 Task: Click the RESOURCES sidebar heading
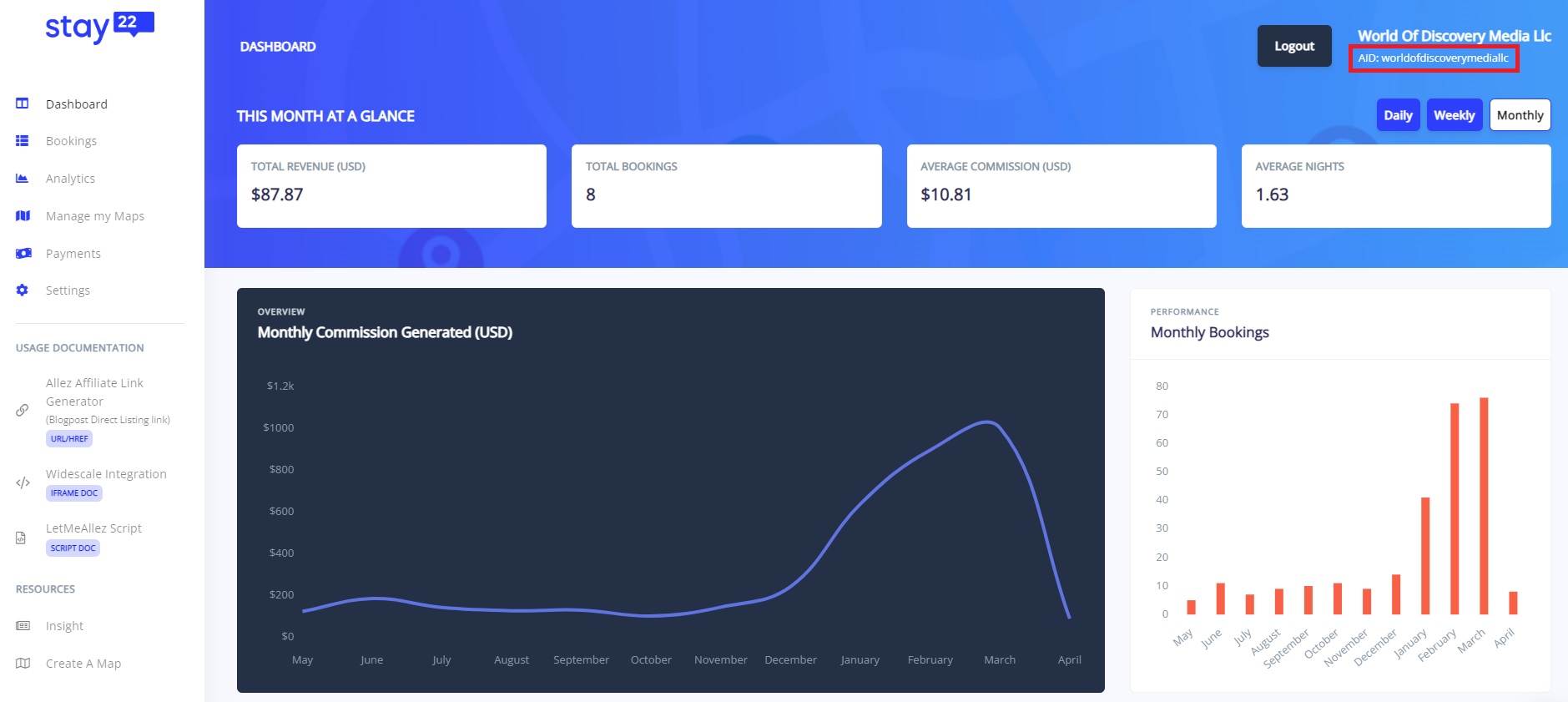click(x=45, y=589)
